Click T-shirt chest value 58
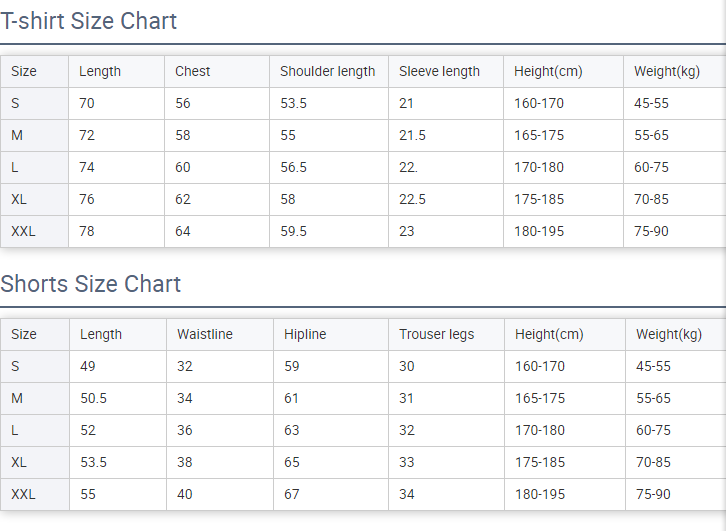This screenshot has height=531, width=726. pos(183,135)
